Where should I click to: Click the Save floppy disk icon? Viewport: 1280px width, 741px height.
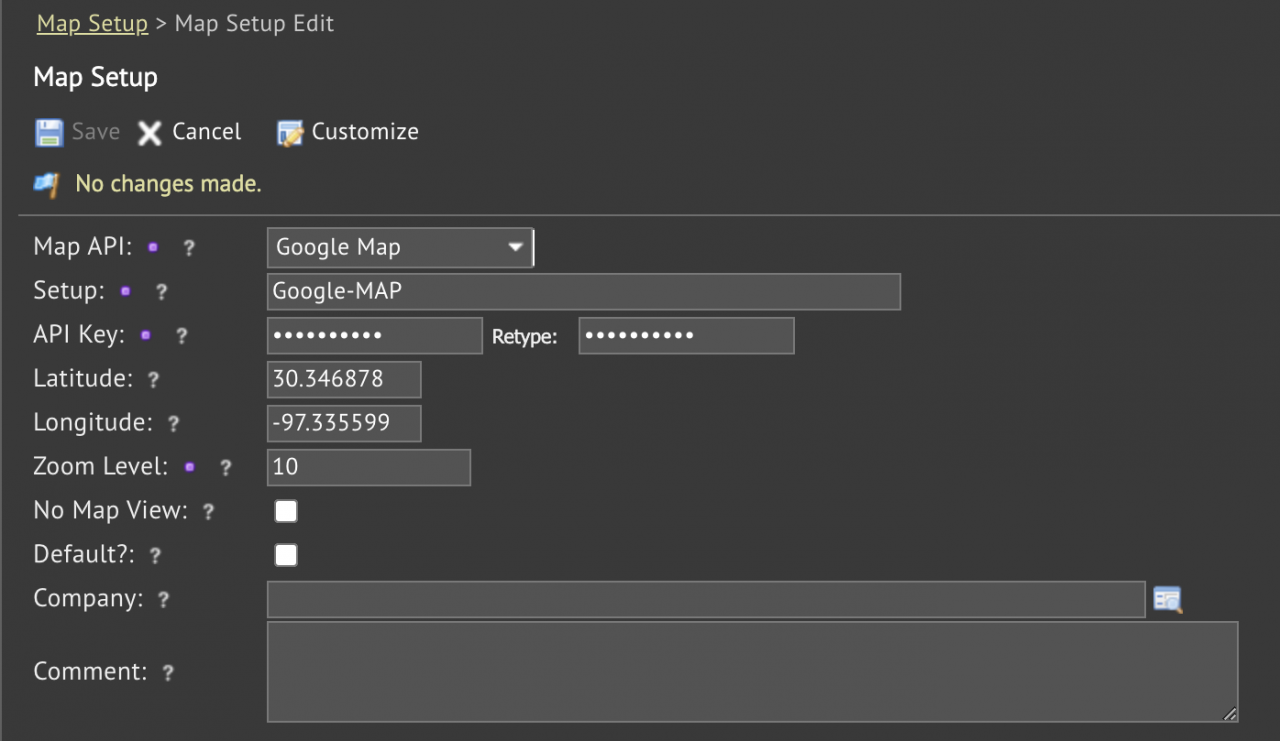pos(49,132)
